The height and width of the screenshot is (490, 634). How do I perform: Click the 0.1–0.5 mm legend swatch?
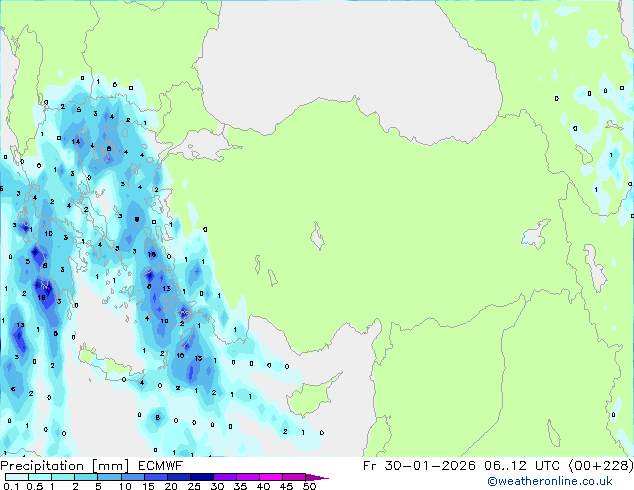17,477
